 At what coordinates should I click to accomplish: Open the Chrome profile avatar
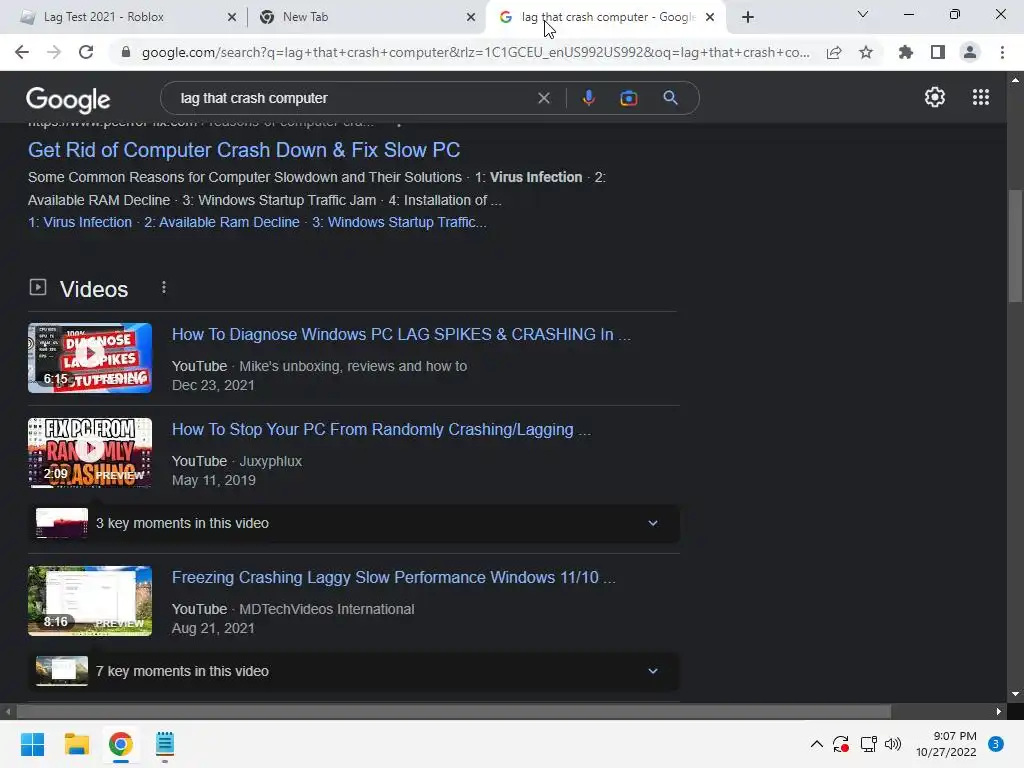click(x=970, y=52)
